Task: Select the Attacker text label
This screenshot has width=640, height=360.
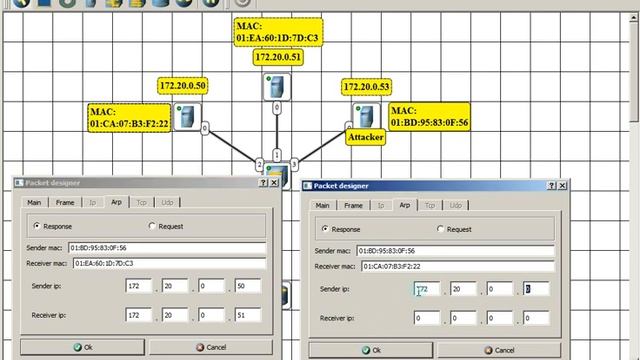Action: coord(366,137)
